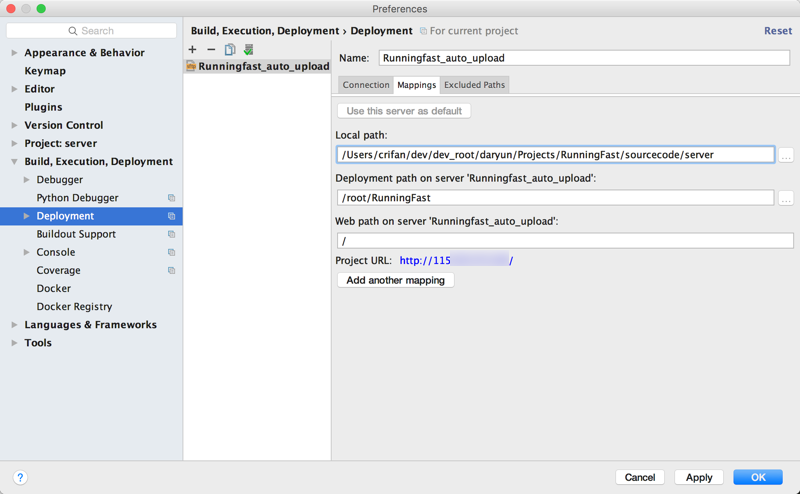Screen dimensions: 800x494
Task: Open help with question mark icon
Action: (x=20, y=478)
